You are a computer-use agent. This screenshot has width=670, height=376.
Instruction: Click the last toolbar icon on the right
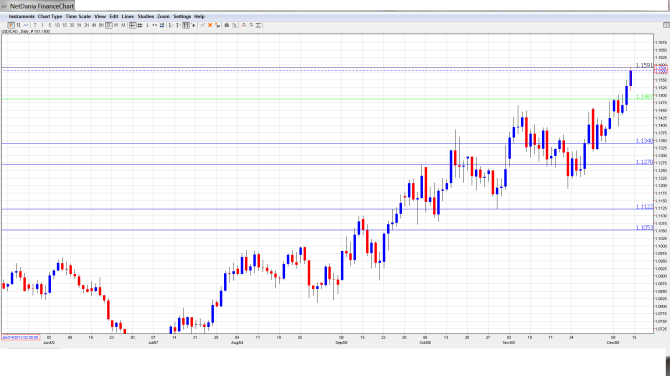coord(258,25)
